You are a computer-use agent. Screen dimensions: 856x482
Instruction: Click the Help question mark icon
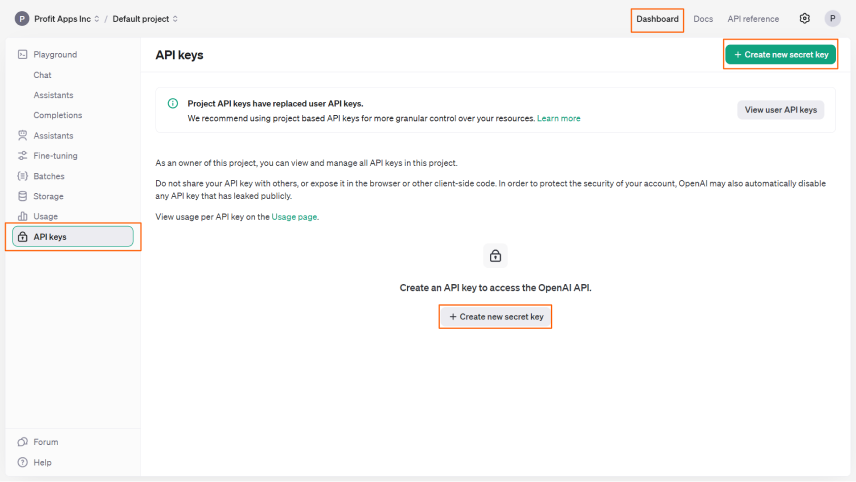click(x=22, y=462)
